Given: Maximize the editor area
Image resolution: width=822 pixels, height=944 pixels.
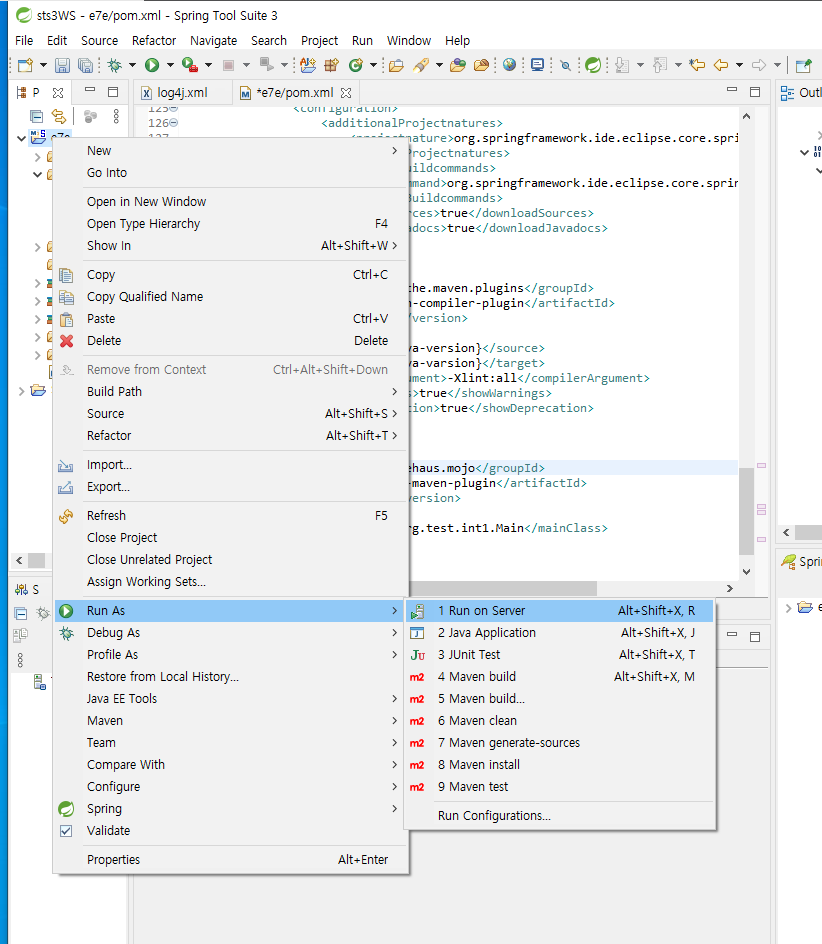Looking at the screenshot, I should tap(755, 92).
